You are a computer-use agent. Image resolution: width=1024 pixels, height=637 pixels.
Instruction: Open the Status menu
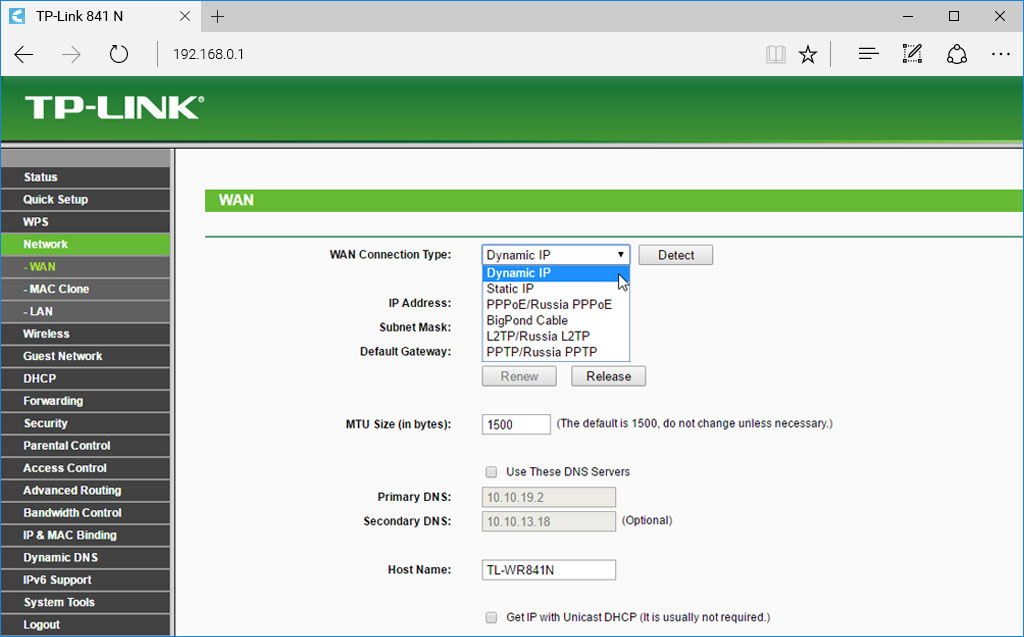click(86, 177)
